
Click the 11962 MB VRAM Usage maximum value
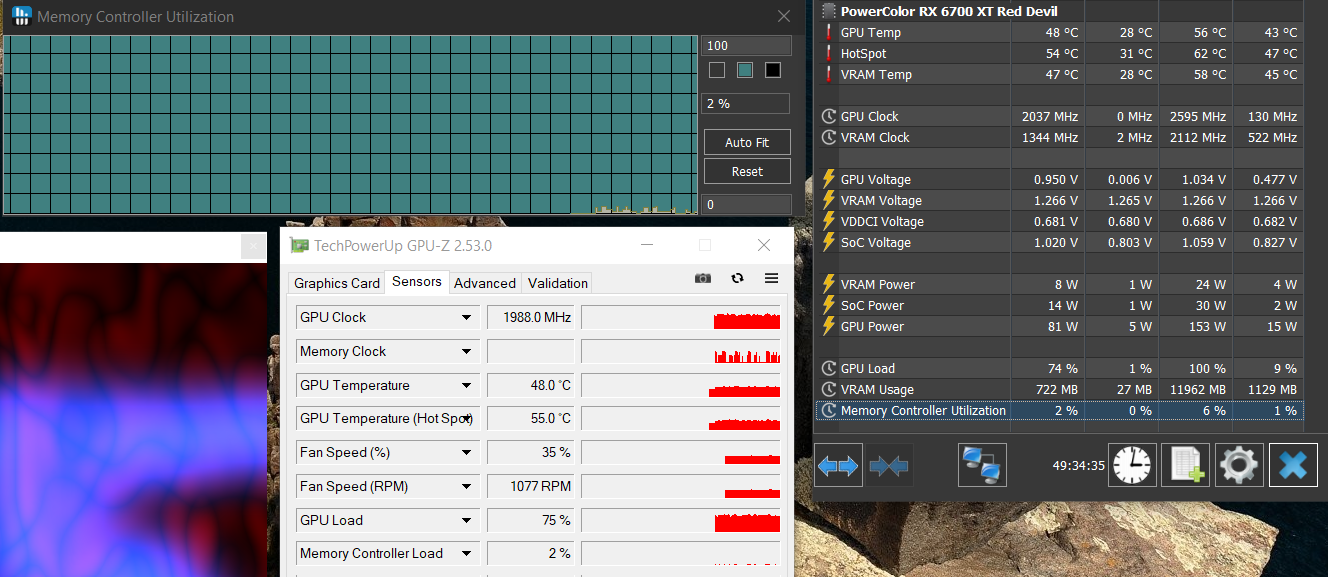[1198, 389]
